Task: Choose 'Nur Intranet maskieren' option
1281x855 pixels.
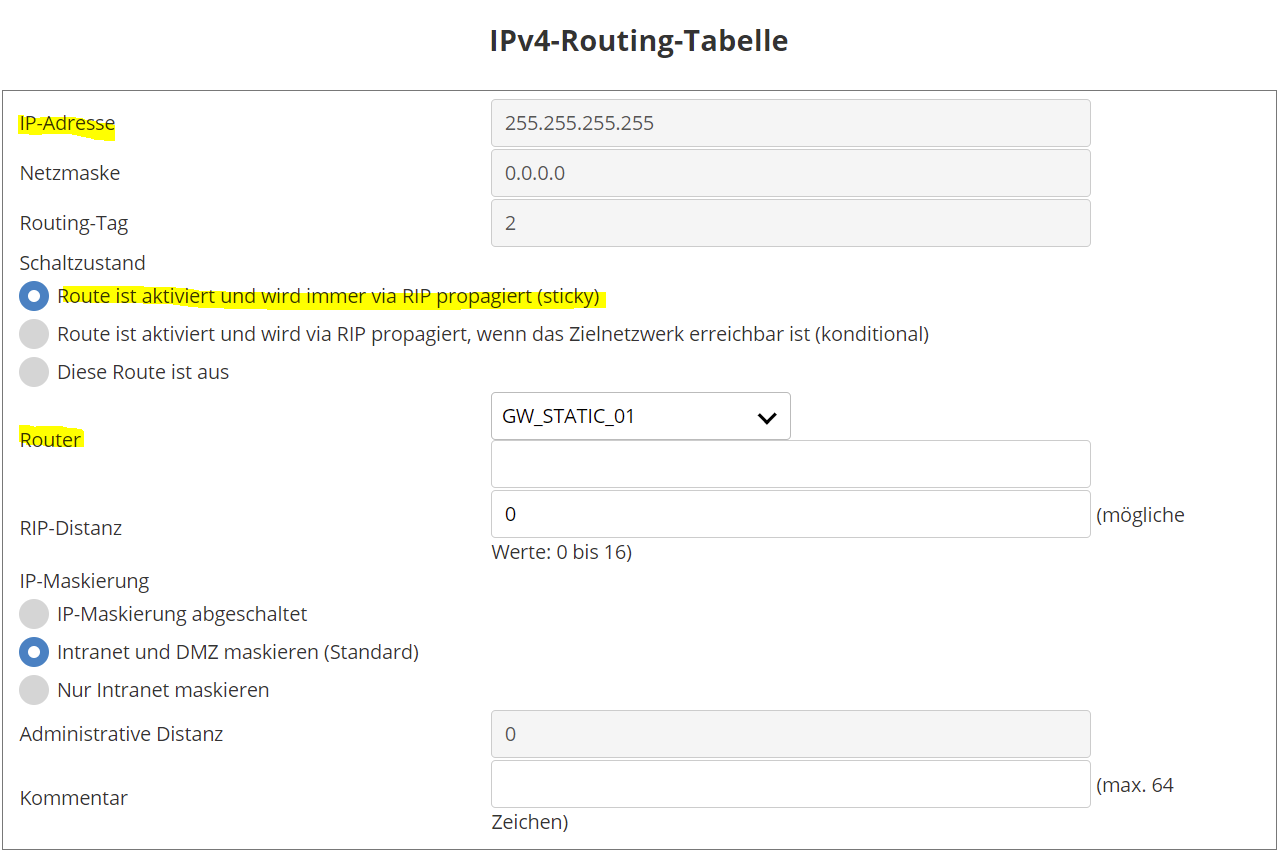Action: pyautogui.click(x=34, y=690)
